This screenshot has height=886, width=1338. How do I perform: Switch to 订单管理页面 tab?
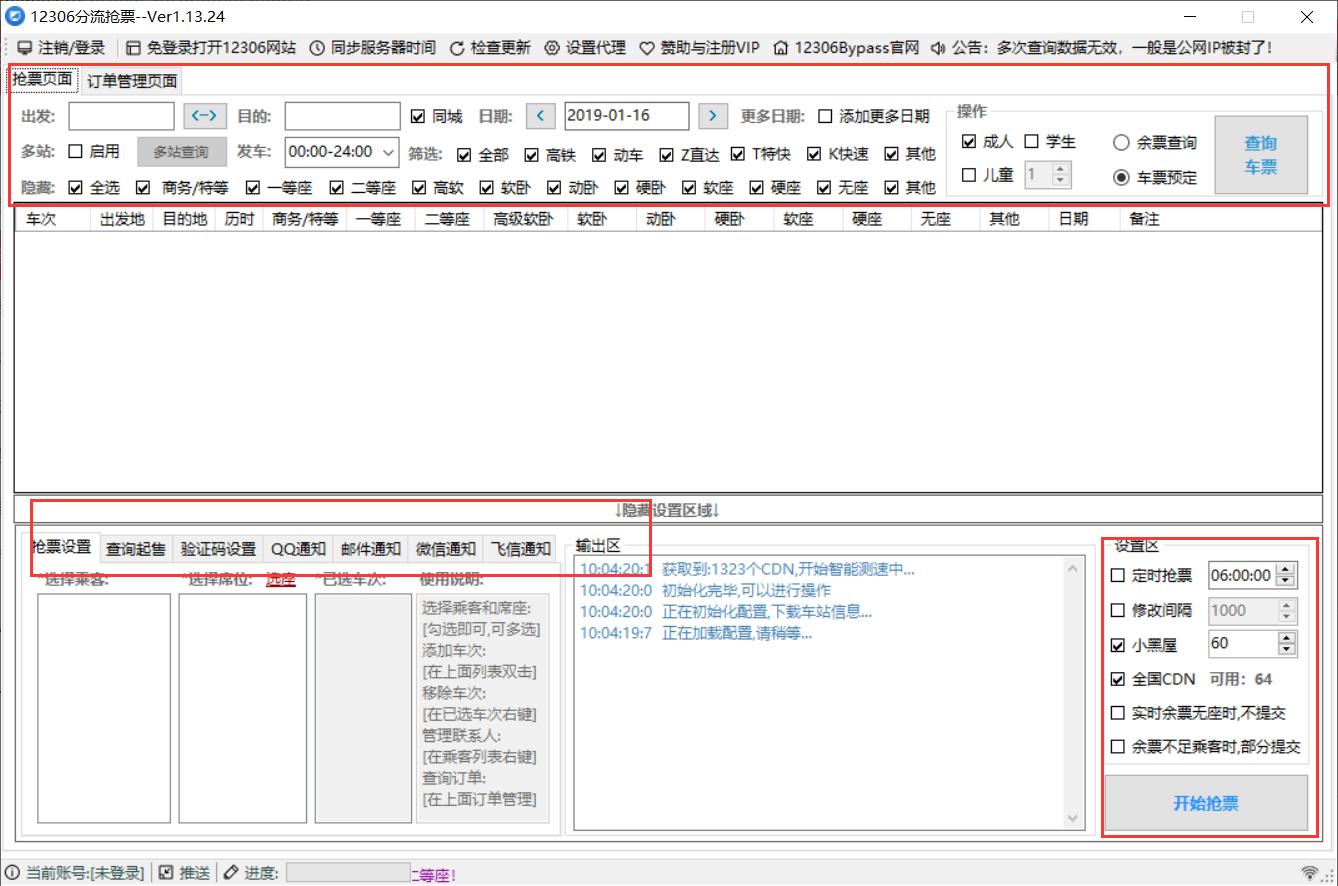[132, 81]
